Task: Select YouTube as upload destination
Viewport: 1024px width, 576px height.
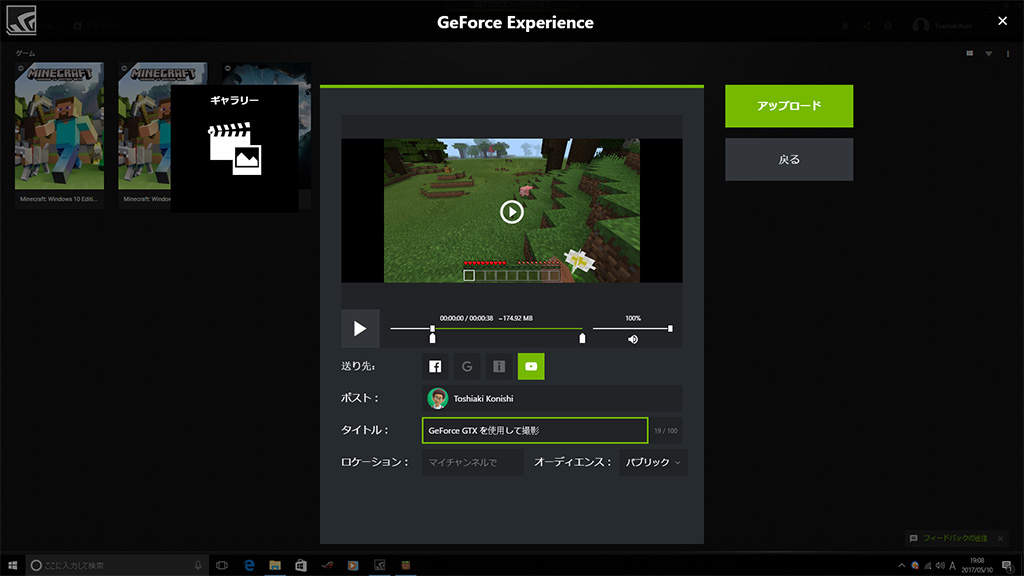Action: pos(531,366)
